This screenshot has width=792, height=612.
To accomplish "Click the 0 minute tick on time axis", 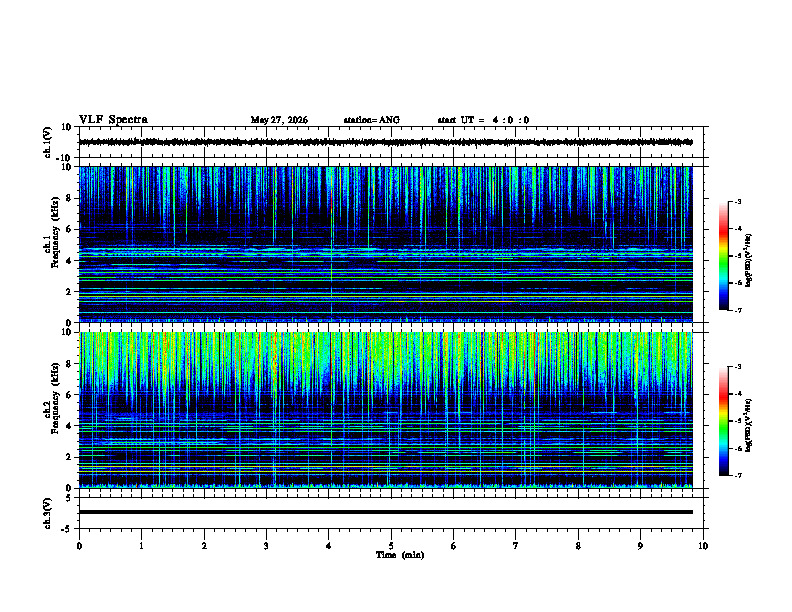I will click(x=79, y=546).
